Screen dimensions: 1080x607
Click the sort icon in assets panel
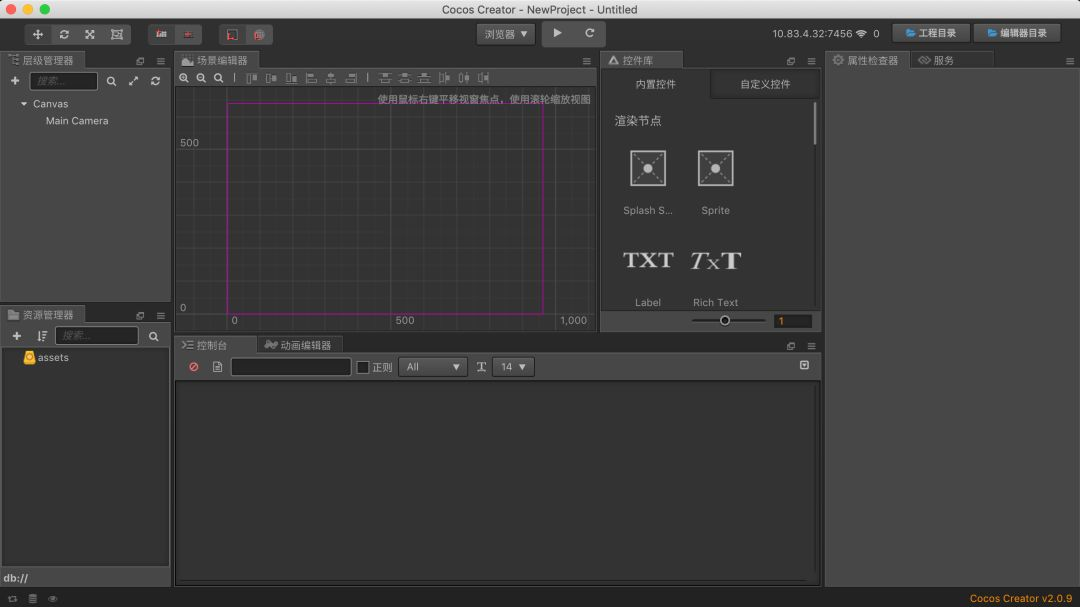[x=42, y=337]
